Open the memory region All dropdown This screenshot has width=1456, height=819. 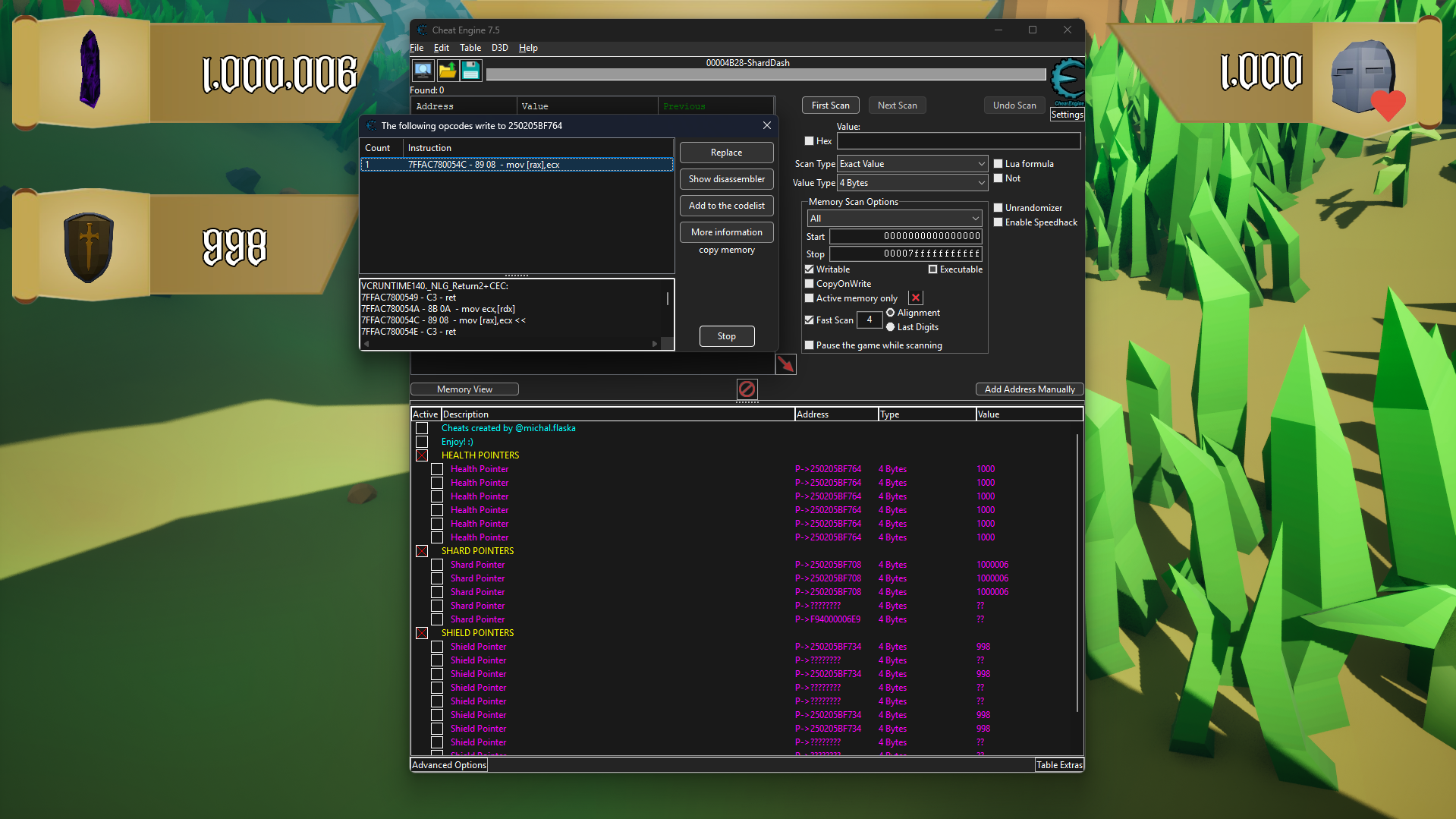[x=895, y=219]
